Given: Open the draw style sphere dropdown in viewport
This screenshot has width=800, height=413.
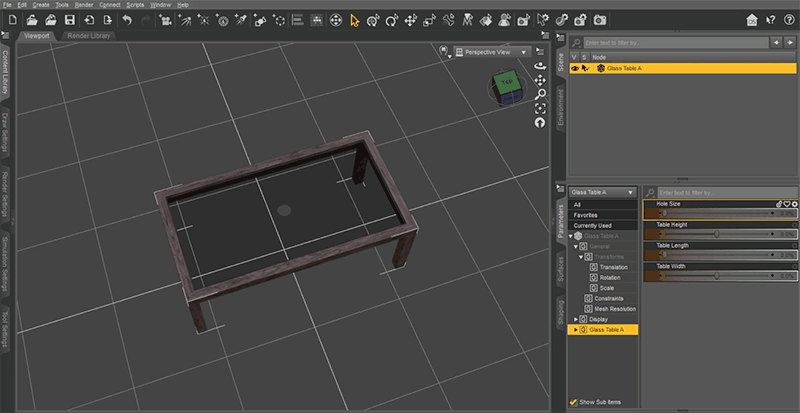Looking at the screenshot, I should pos(444,51).
